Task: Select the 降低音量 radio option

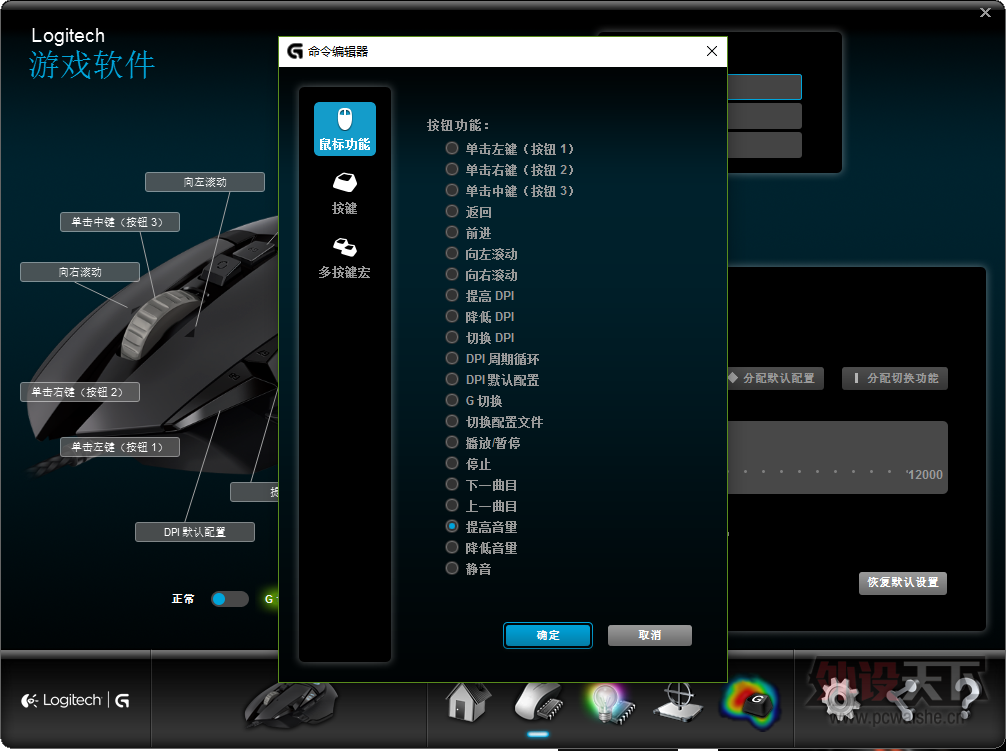Action: 452,548
